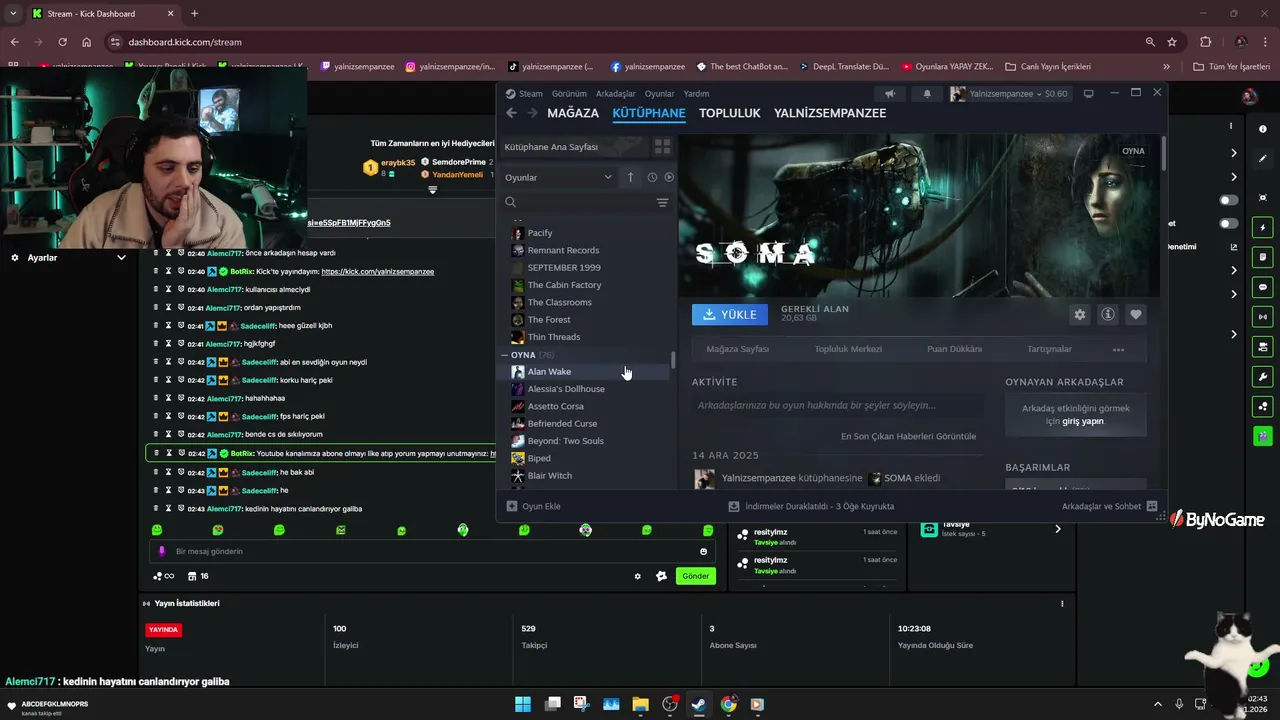The image size is (1280, 720).
Task: Toggle first switch in Kick right panel
Action: [1228, 200]
